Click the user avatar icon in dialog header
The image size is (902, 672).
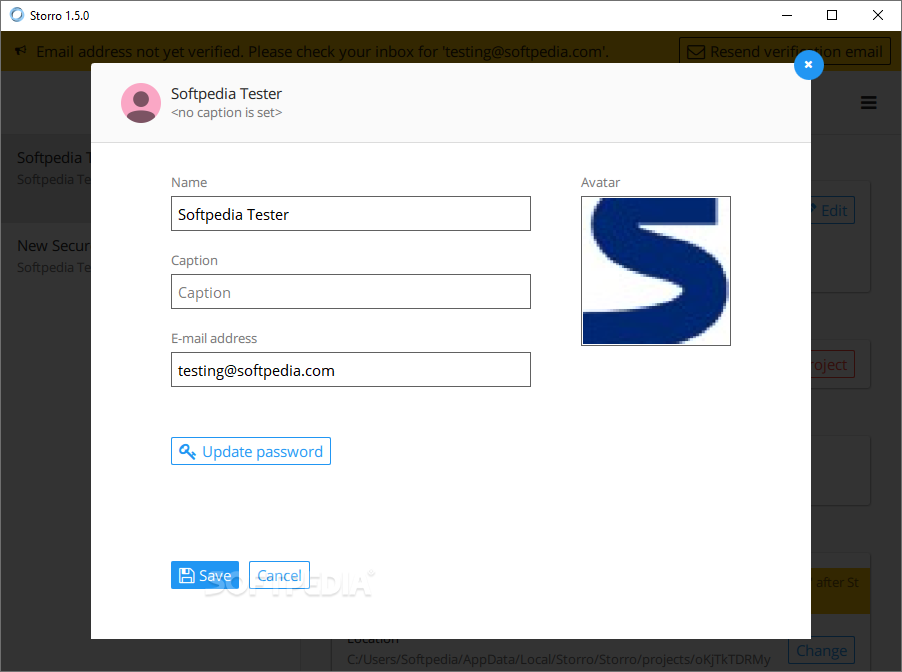pyautogui.click(x=141, y=103)
